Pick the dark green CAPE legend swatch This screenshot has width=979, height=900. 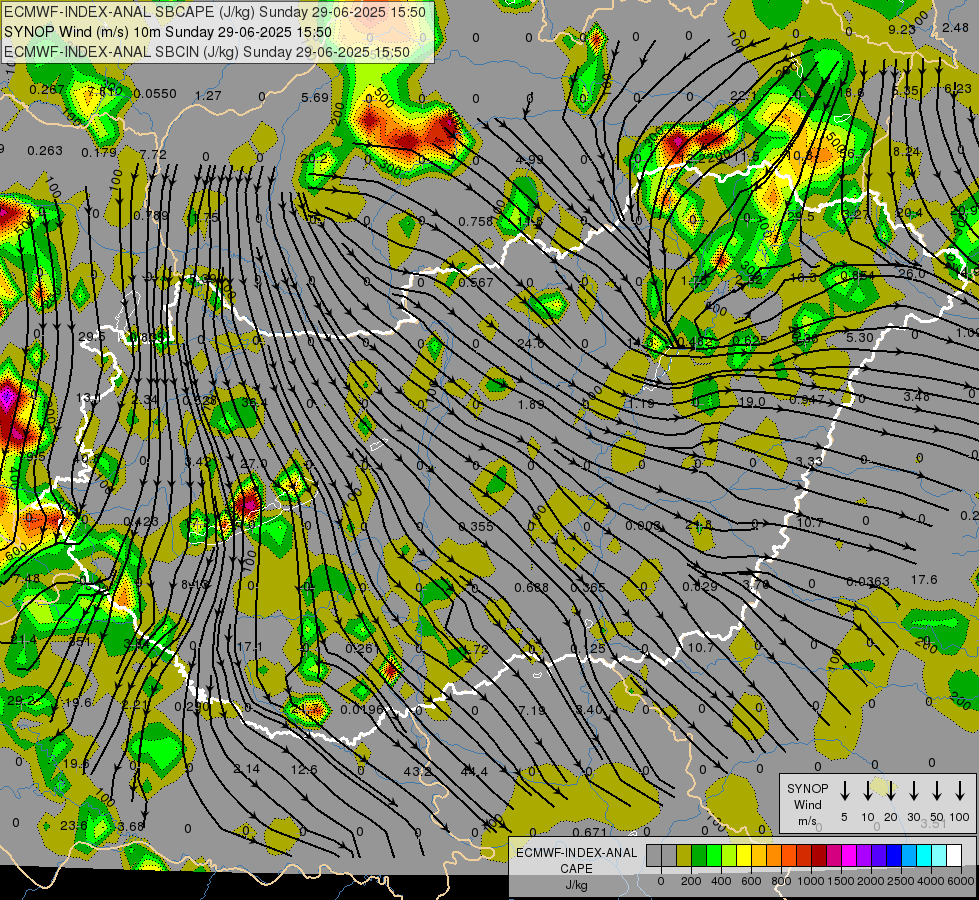[x=699, y=856]
